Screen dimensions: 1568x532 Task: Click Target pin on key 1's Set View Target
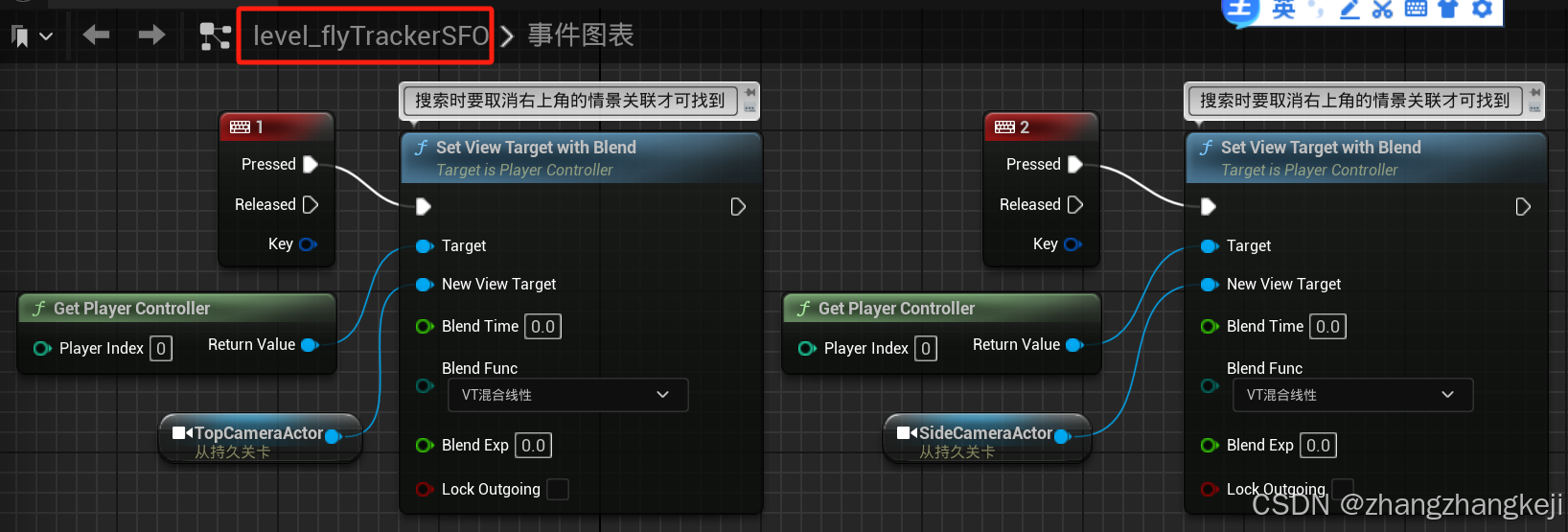click(x=425, y=246)
